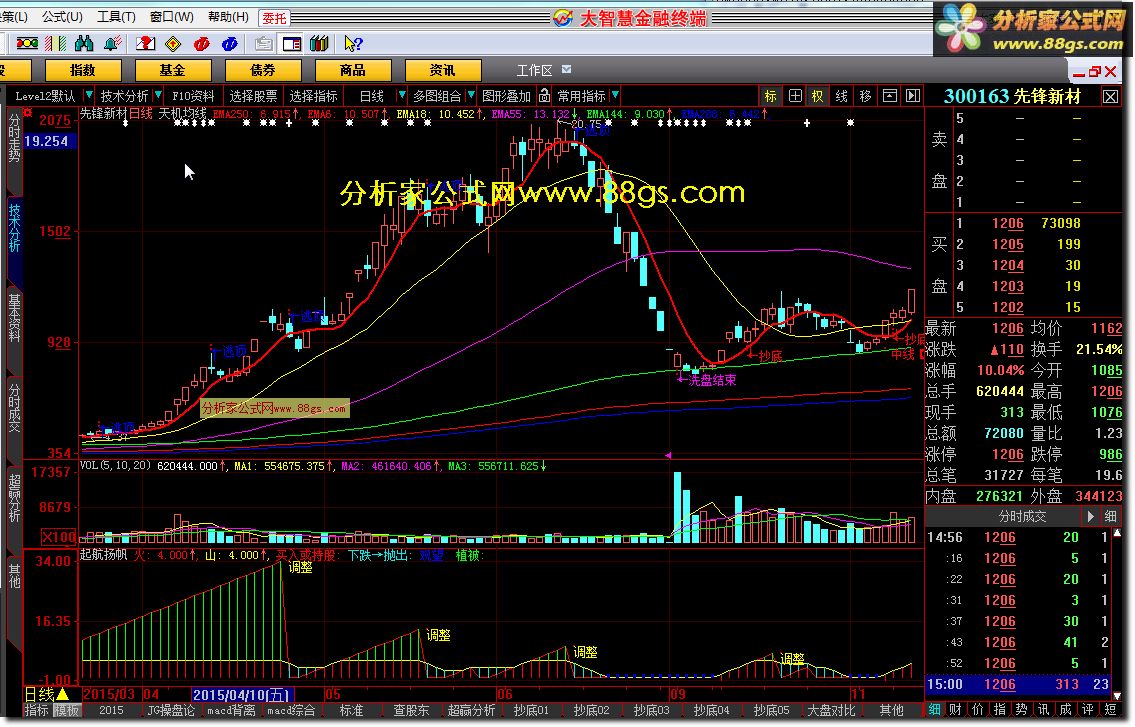Toggle the 指标 button at bottom left
This screenshot has width=1135, height=727.
[37, 710]
